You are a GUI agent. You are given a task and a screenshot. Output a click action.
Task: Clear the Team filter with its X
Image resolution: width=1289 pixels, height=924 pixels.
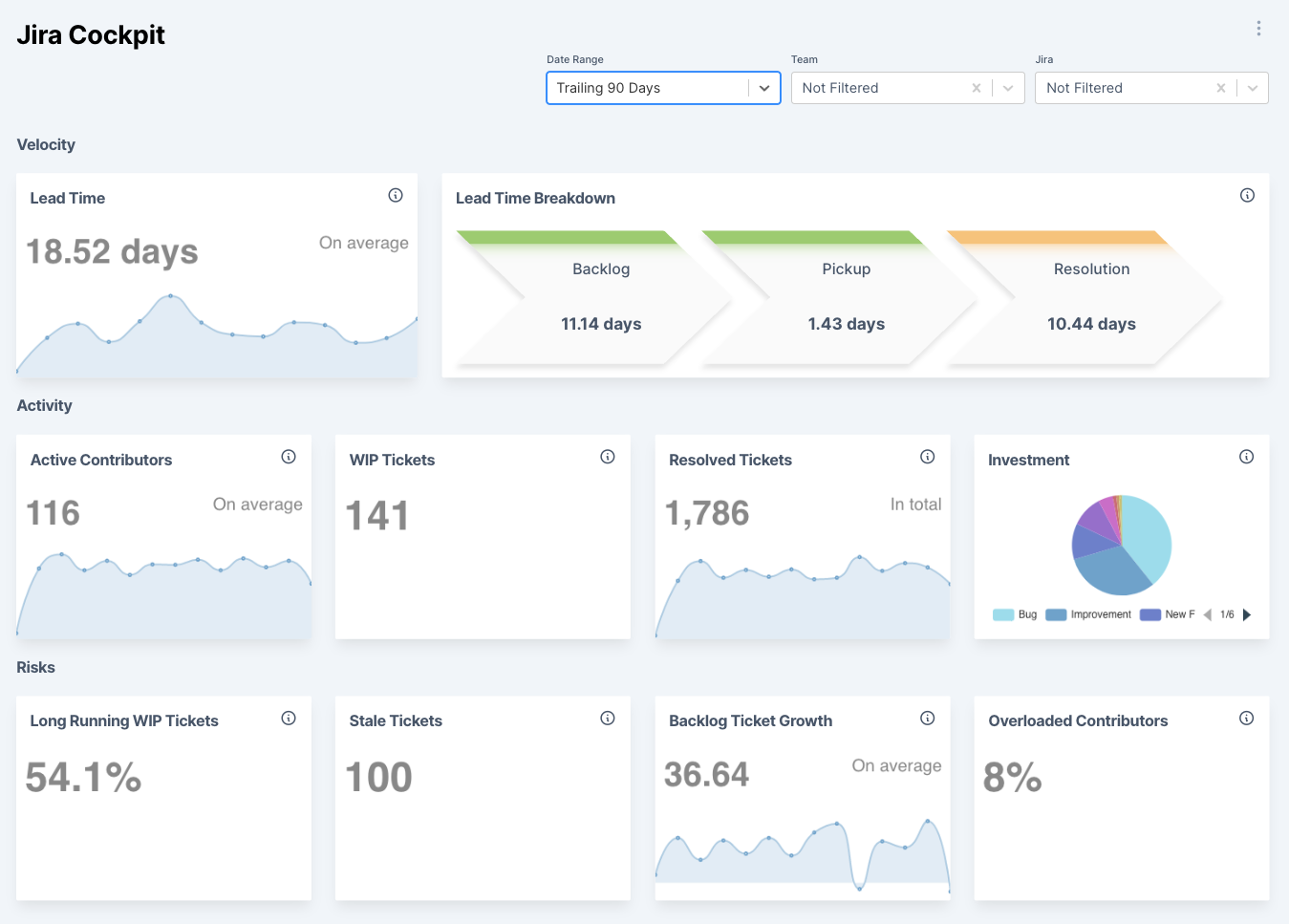pos(977,88)
